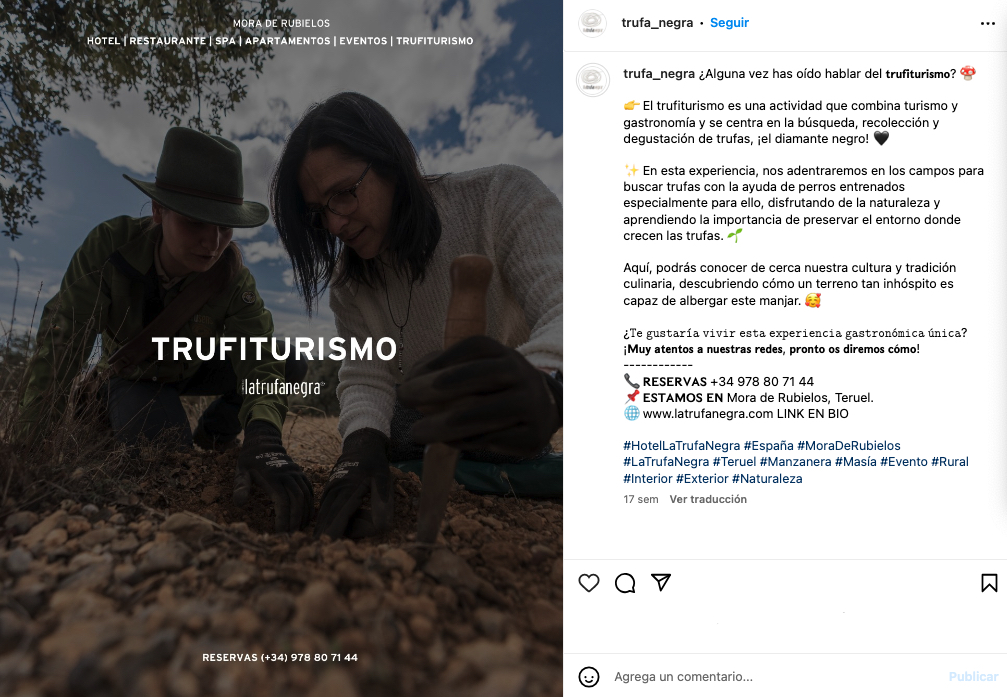
Task: Open the #Naturaleza hashtag link
Action: pyautogui.click(x=767, y=479)
